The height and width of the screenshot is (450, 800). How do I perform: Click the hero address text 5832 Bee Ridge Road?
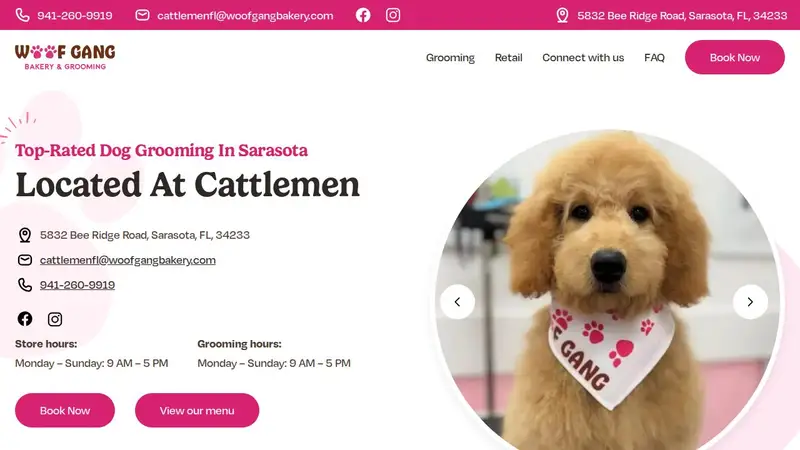[145, 235]
